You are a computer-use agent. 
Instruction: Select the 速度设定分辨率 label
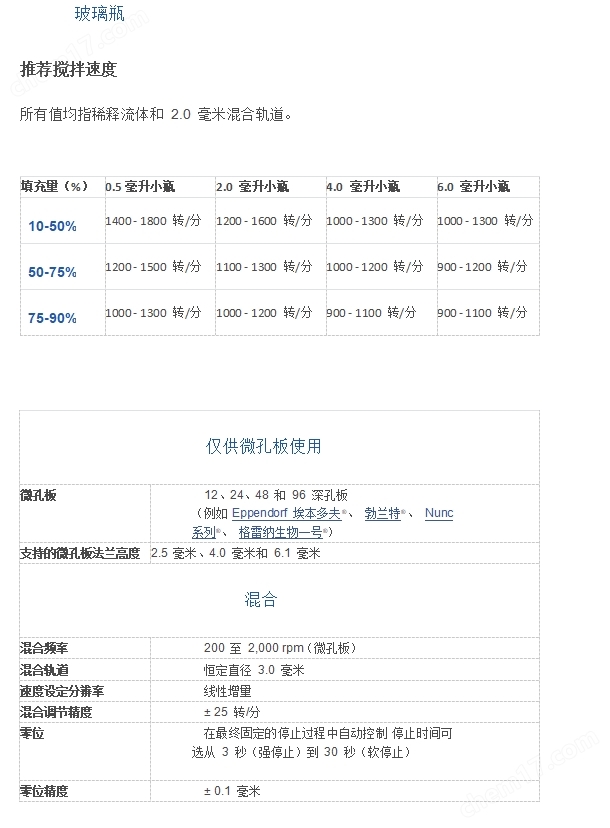(x=62, y=691)
